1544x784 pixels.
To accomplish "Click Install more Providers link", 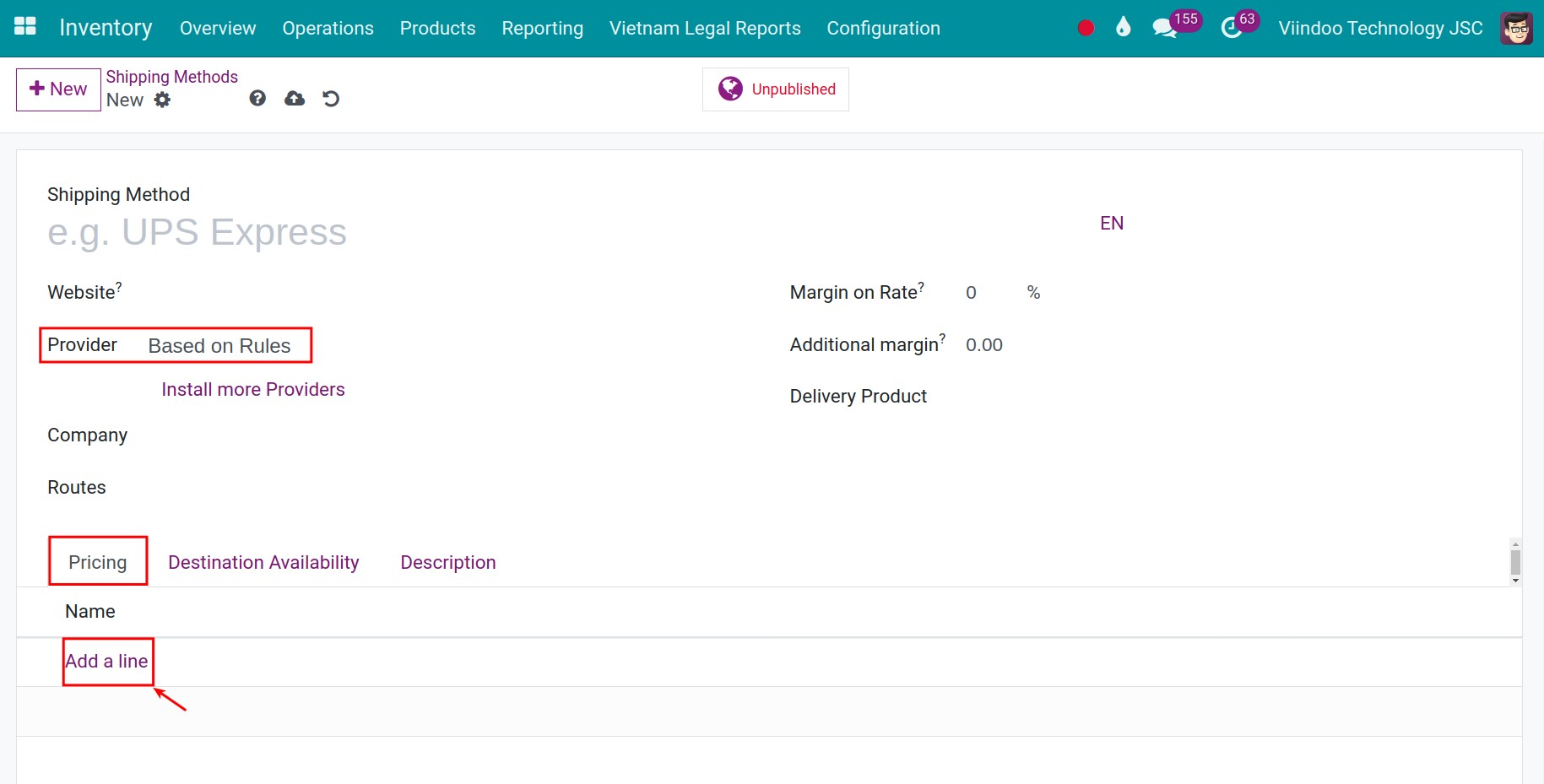I will click(x=253, y=389).
